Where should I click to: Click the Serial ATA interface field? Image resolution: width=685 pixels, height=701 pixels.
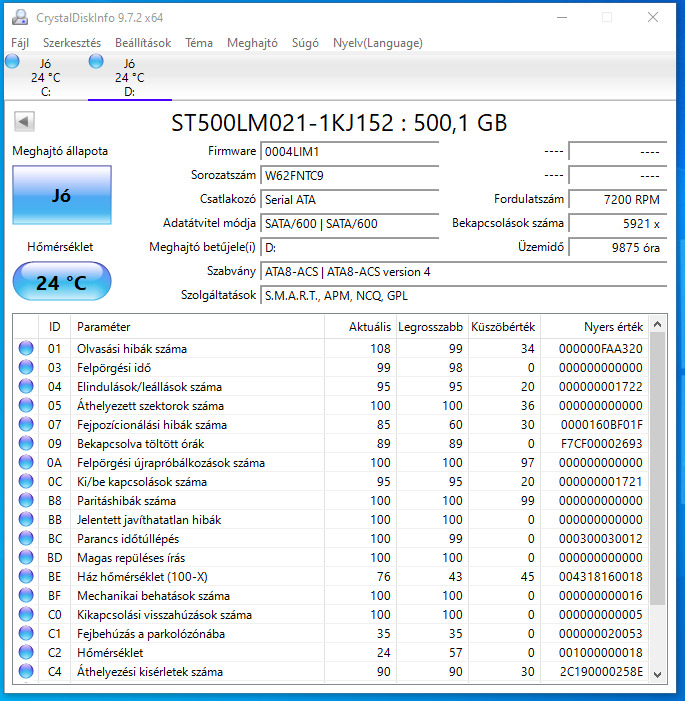[349, 199]
